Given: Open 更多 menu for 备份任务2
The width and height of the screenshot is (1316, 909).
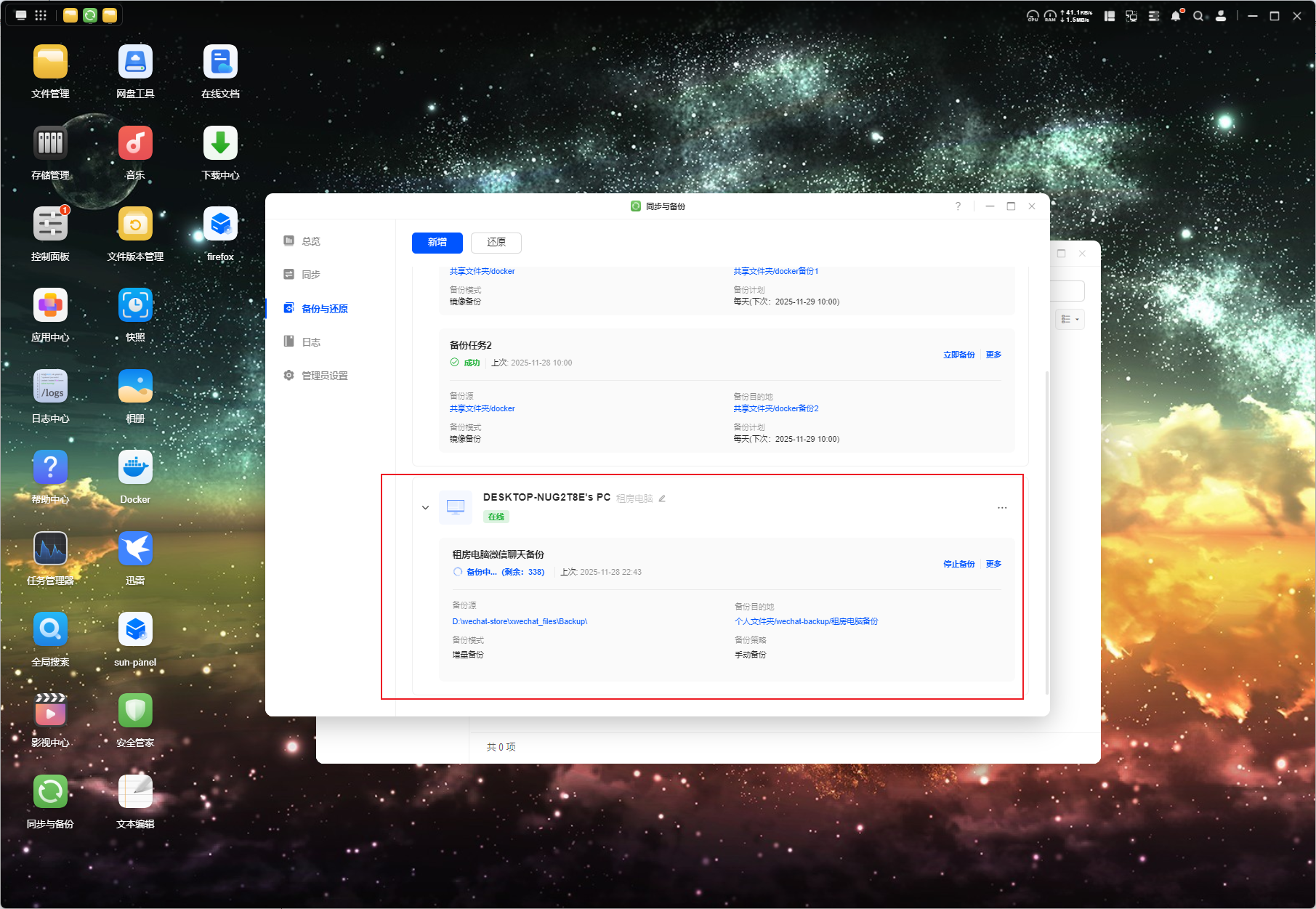Looking at the screenshot, I should pyautogui.click(x=993, y=355).
